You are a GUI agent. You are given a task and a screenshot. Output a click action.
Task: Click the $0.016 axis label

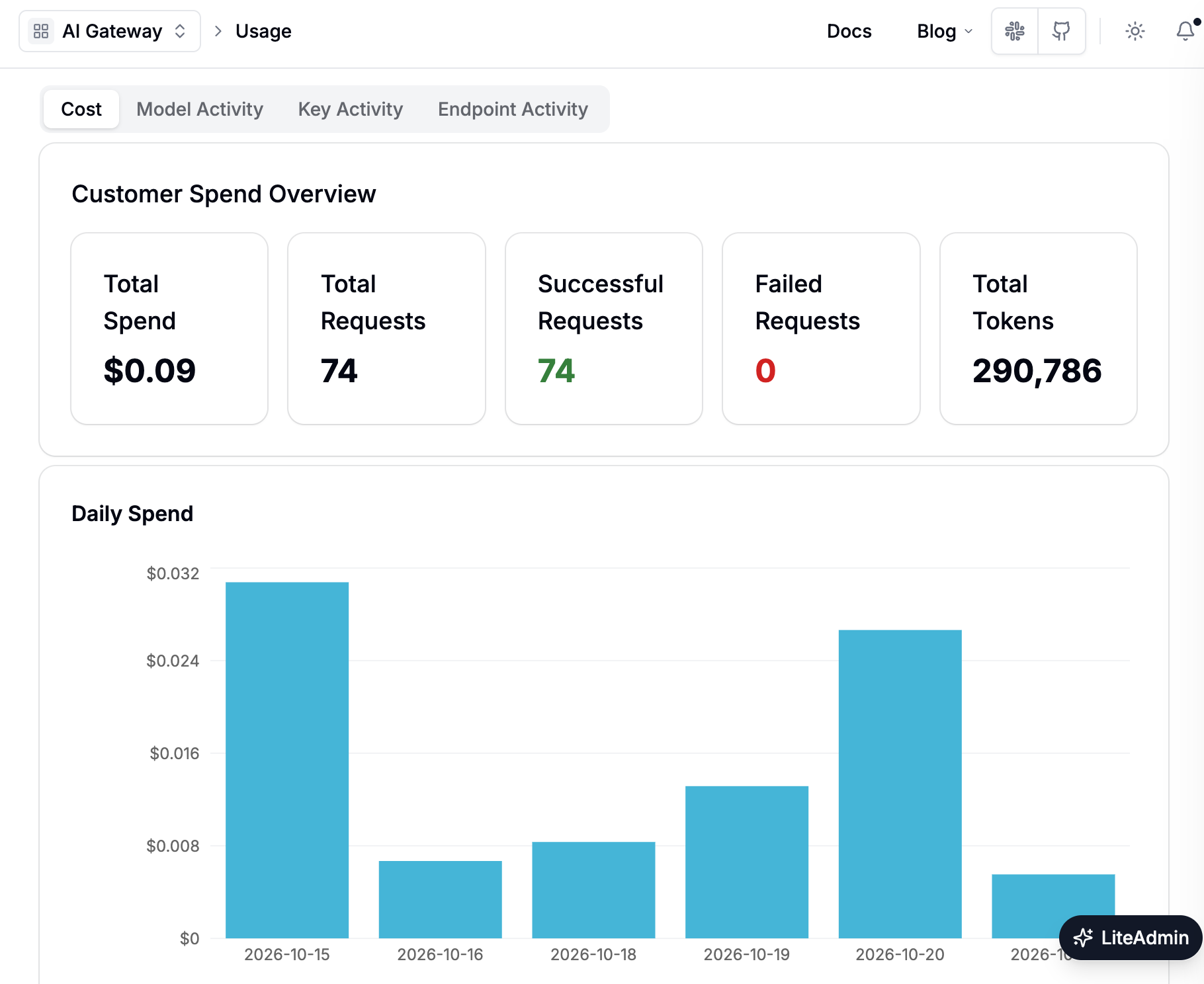(x=174, y=753)
